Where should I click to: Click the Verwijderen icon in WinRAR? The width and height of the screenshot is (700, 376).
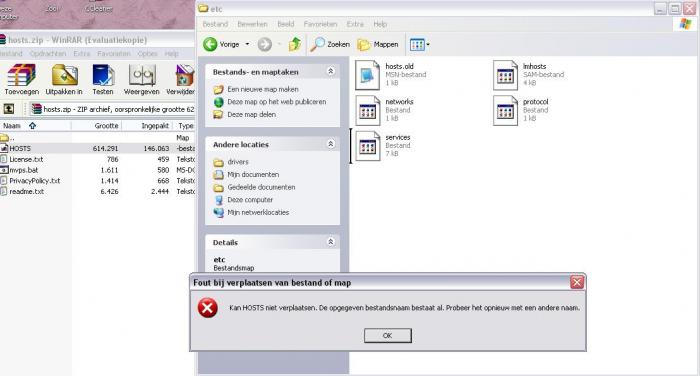(x=181, y=79)
